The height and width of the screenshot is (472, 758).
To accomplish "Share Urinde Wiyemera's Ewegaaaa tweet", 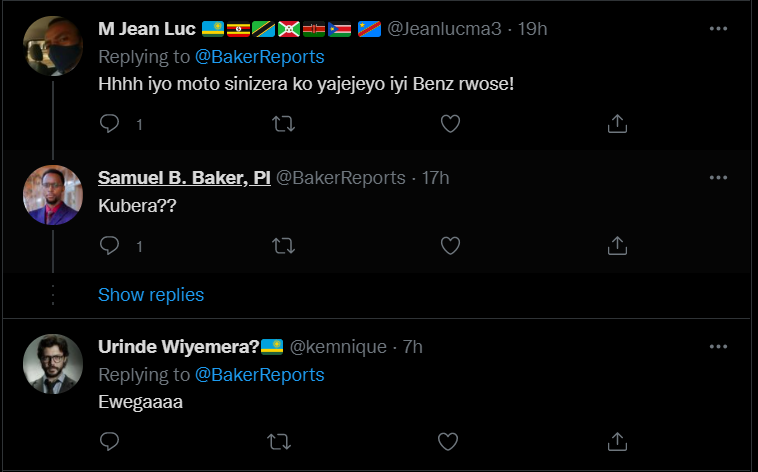I will pyautogui.click(x=618, y=441).
